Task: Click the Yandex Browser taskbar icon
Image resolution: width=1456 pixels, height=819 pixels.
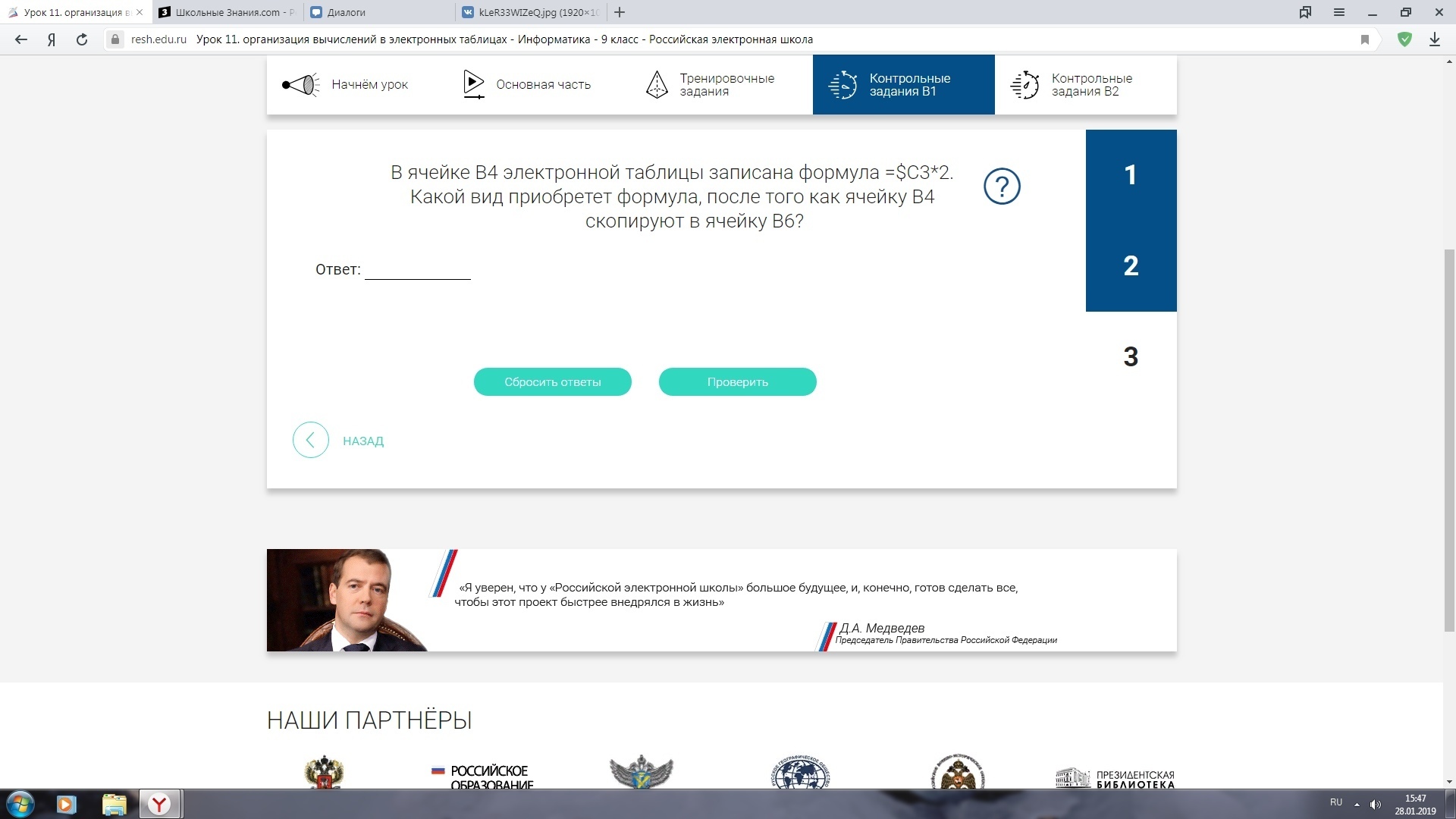Action: click(x=159, y=804)
